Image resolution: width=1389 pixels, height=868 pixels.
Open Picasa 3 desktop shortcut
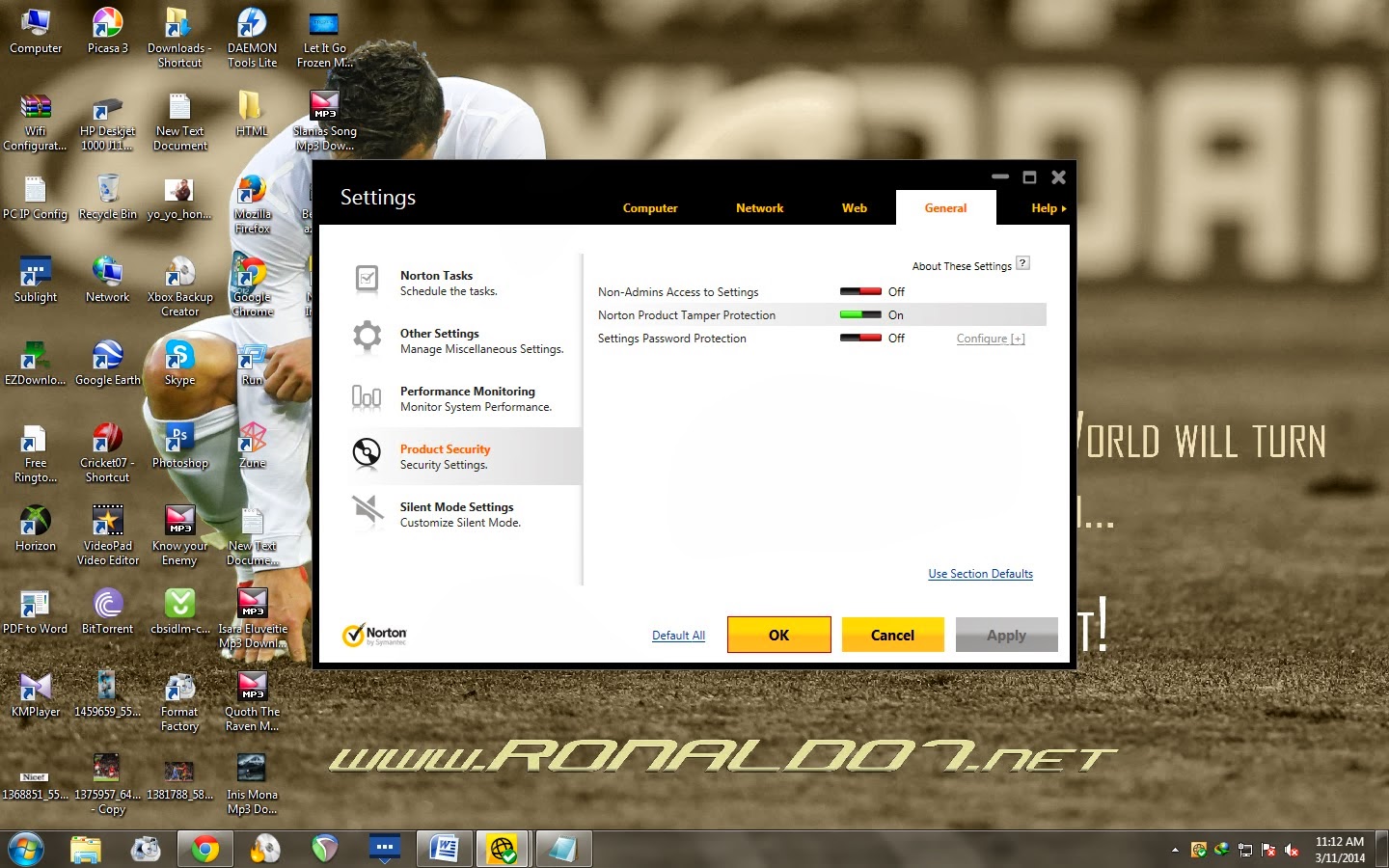coord(107,31)
